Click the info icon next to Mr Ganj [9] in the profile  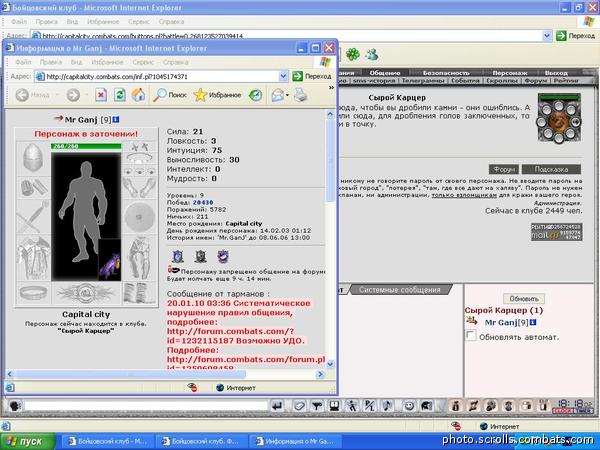point(116,120)
